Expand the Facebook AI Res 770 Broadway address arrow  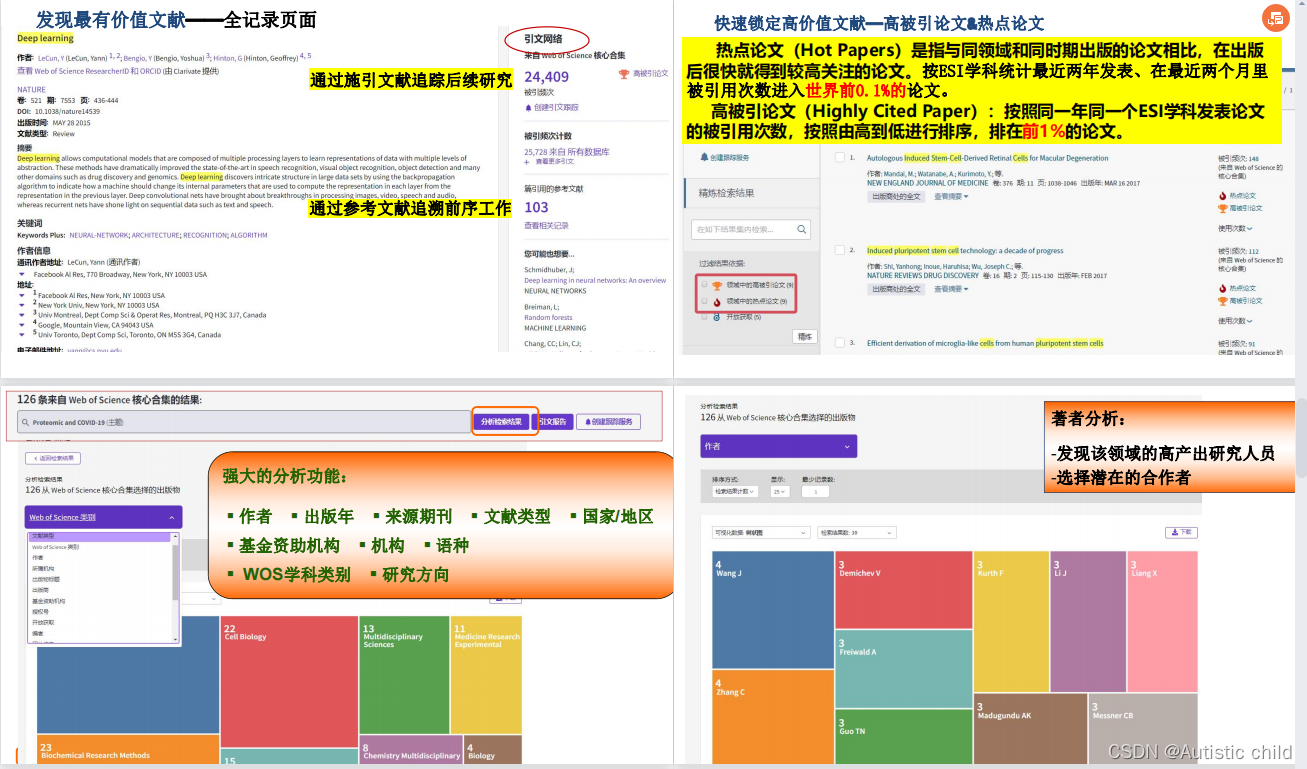pyautogui.click(x=22, y=274)
